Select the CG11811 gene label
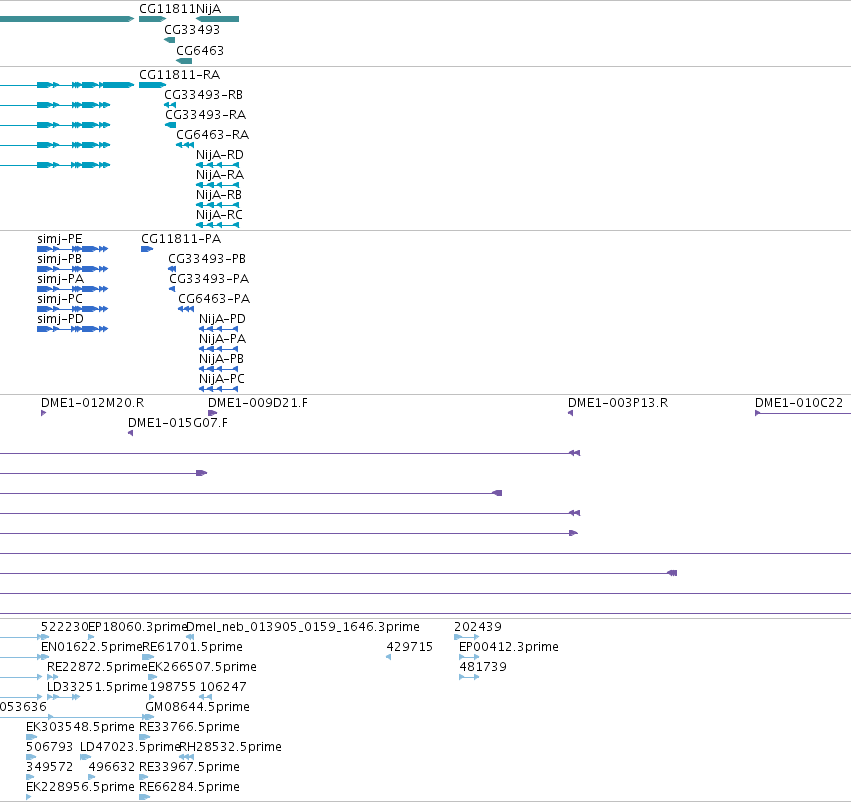This screenshot has height=802, width=851. (167, 9)
